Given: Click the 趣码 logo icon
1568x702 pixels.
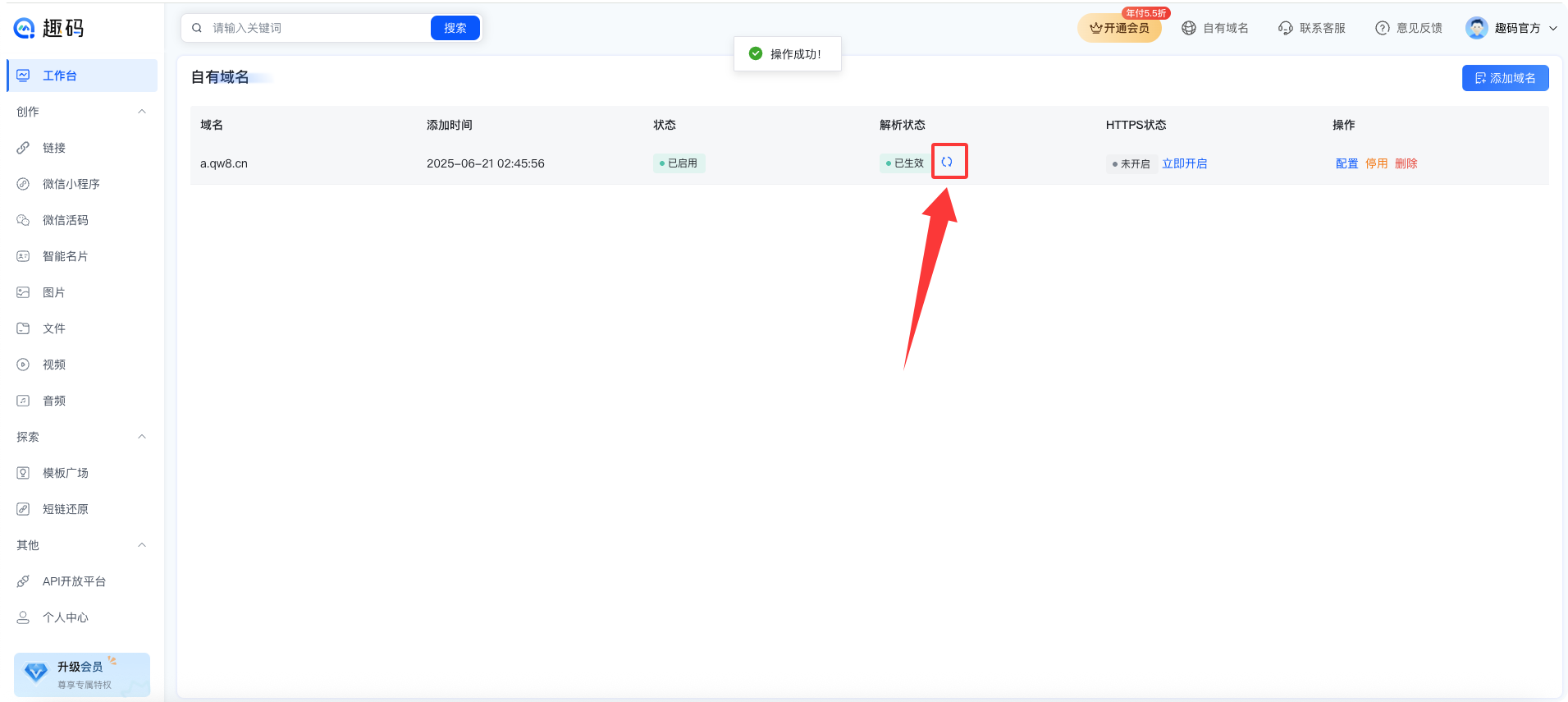Looking at the screenshot, I should (x=25, y=29).
